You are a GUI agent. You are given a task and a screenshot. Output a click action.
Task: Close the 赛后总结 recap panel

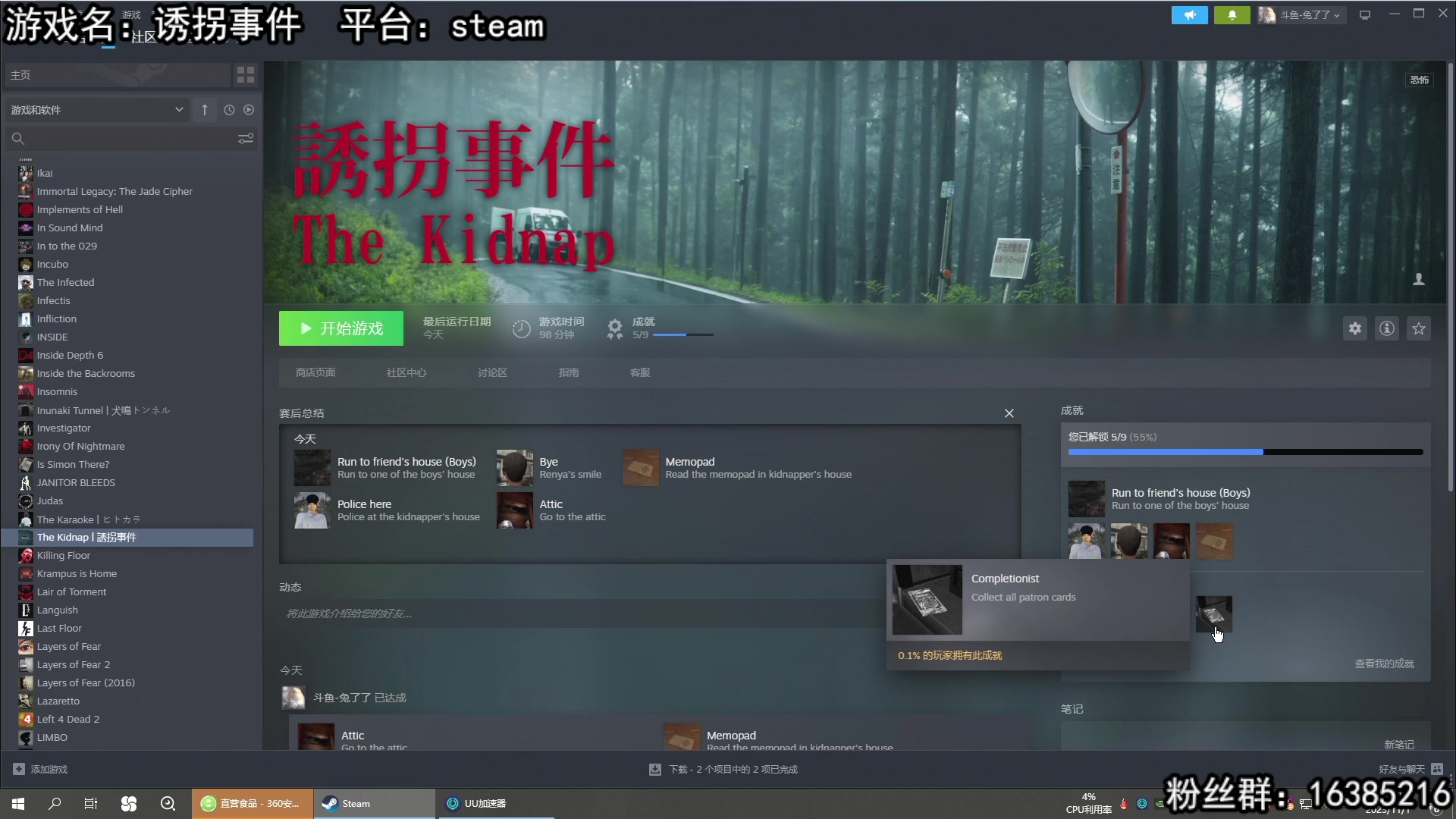pos(1009,413)
